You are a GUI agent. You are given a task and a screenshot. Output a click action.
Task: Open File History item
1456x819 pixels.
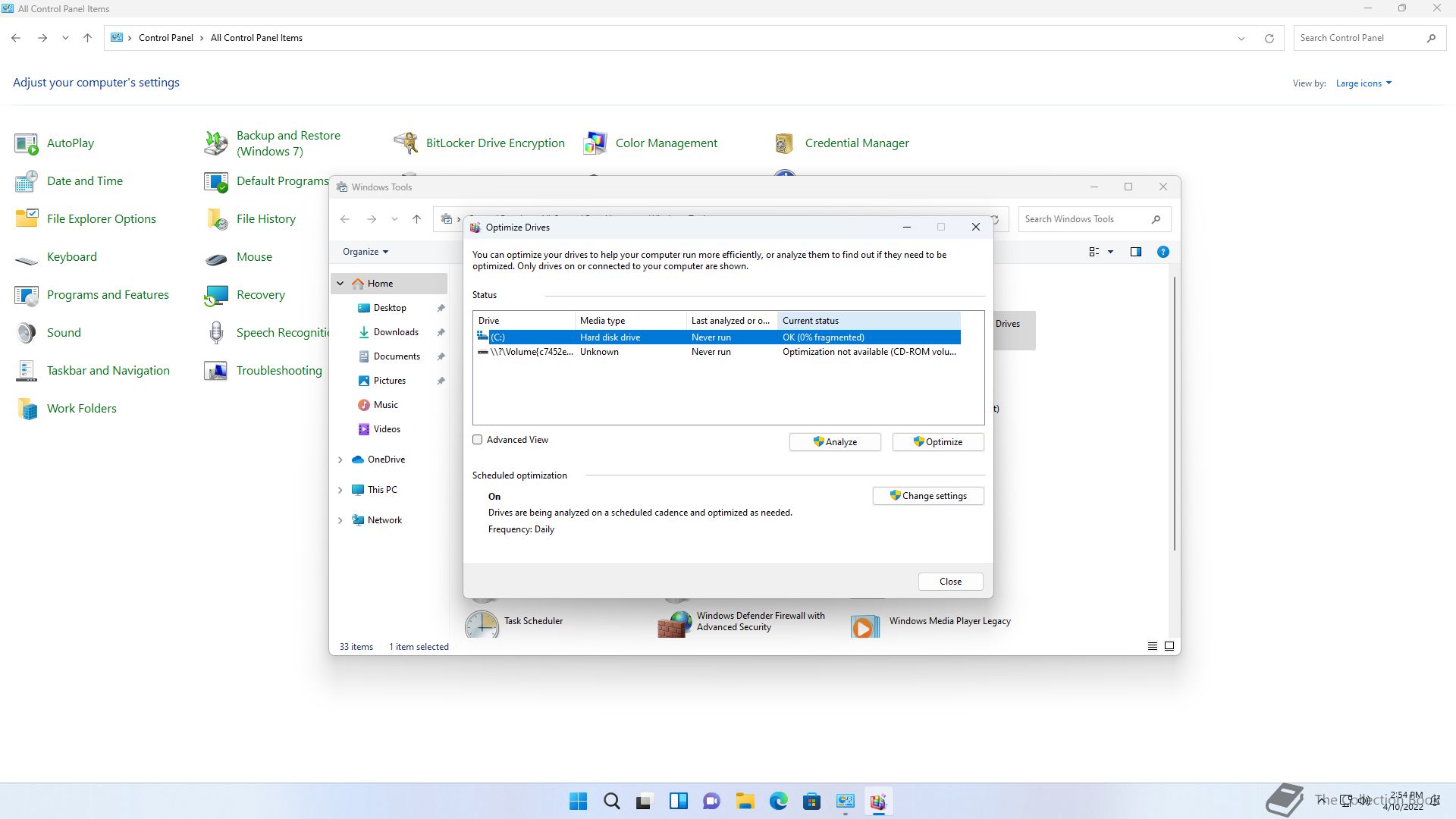pyautogui.click(x=250, y=219)
